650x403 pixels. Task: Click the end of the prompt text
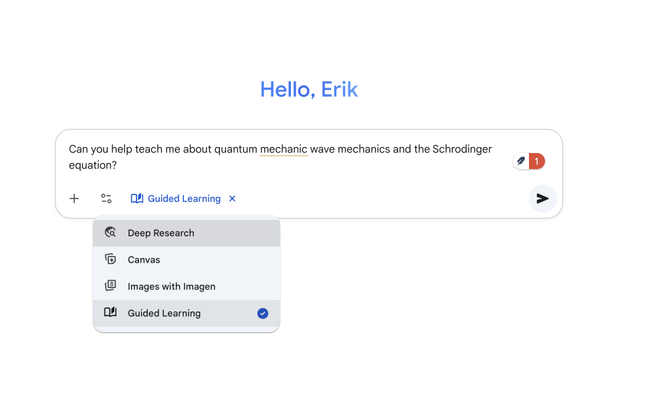click(118, 166)
